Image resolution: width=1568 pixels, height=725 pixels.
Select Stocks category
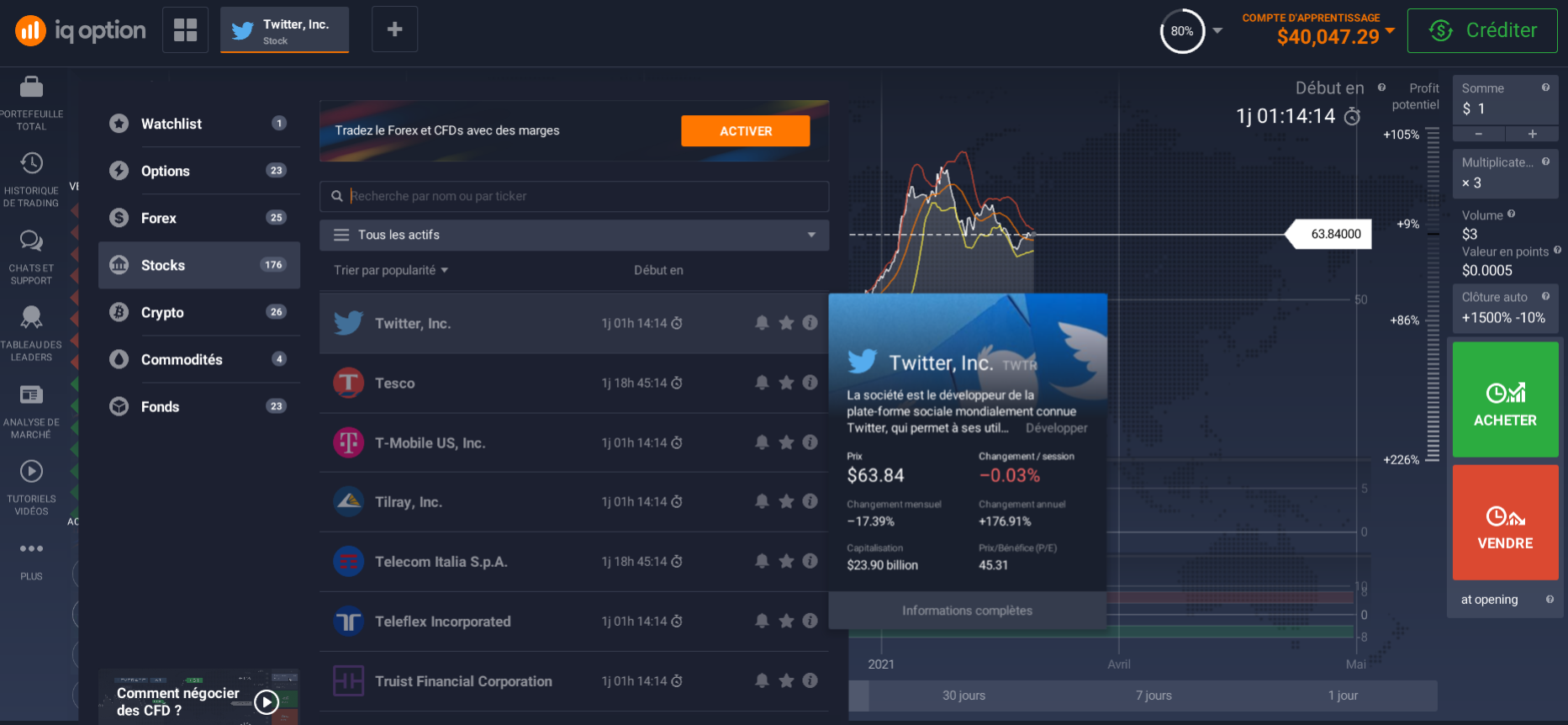[x=199, y=265]
